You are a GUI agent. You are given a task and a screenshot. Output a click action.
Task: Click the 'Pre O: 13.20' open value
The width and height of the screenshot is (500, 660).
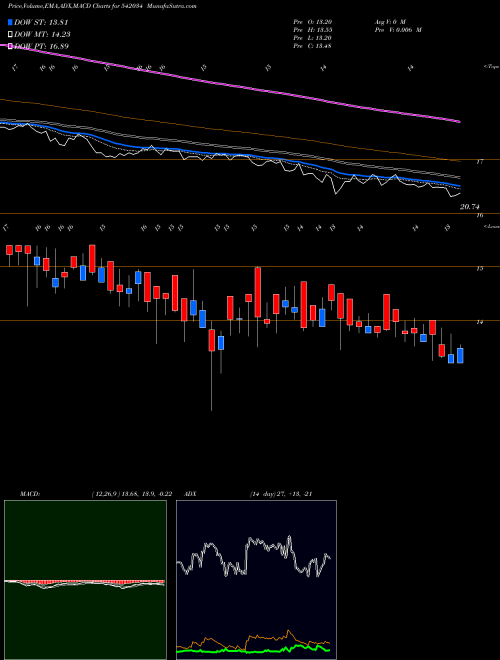click(x=314, y=21)
